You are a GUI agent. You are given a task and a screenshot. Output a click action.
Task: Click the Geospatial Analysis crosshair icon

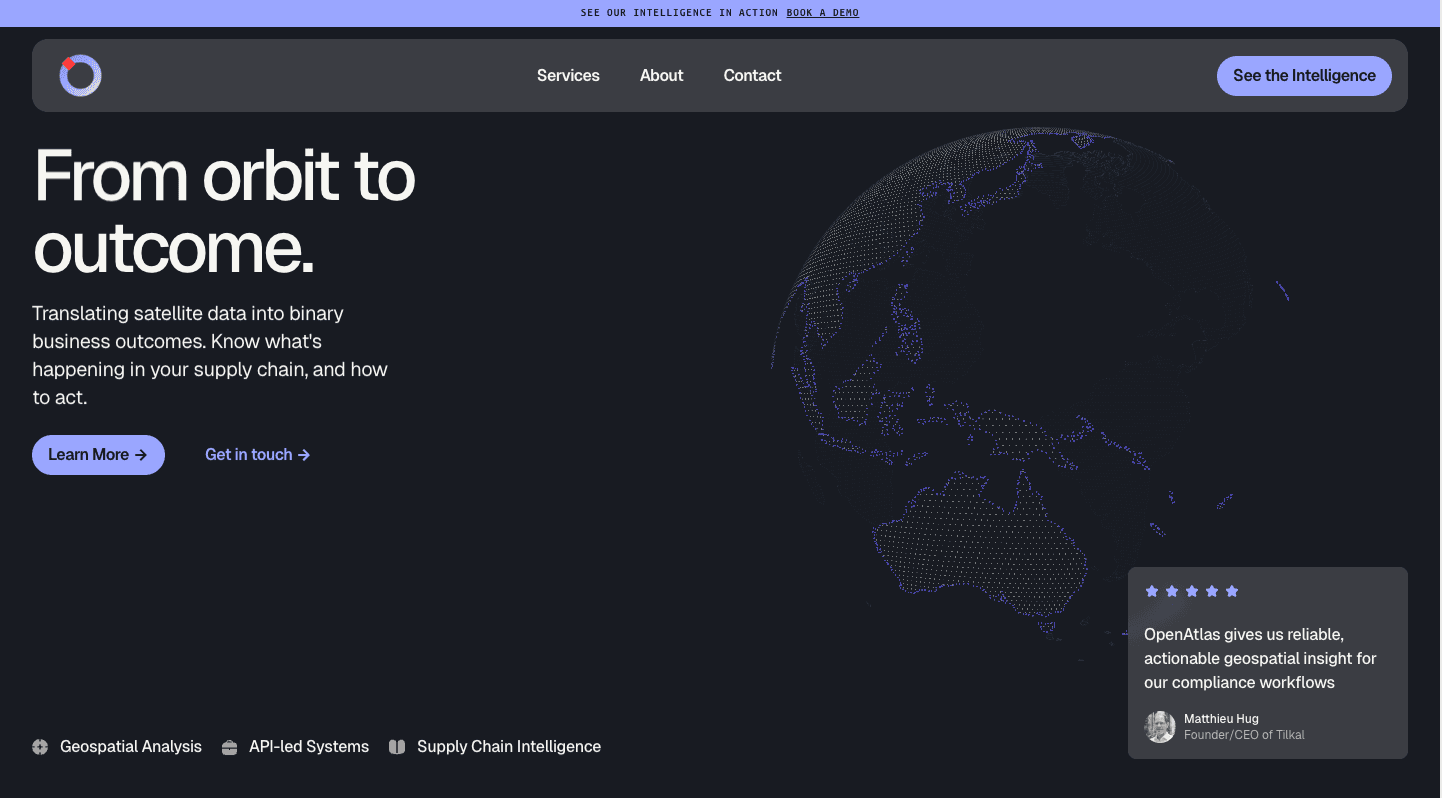(x=40, y=747)
